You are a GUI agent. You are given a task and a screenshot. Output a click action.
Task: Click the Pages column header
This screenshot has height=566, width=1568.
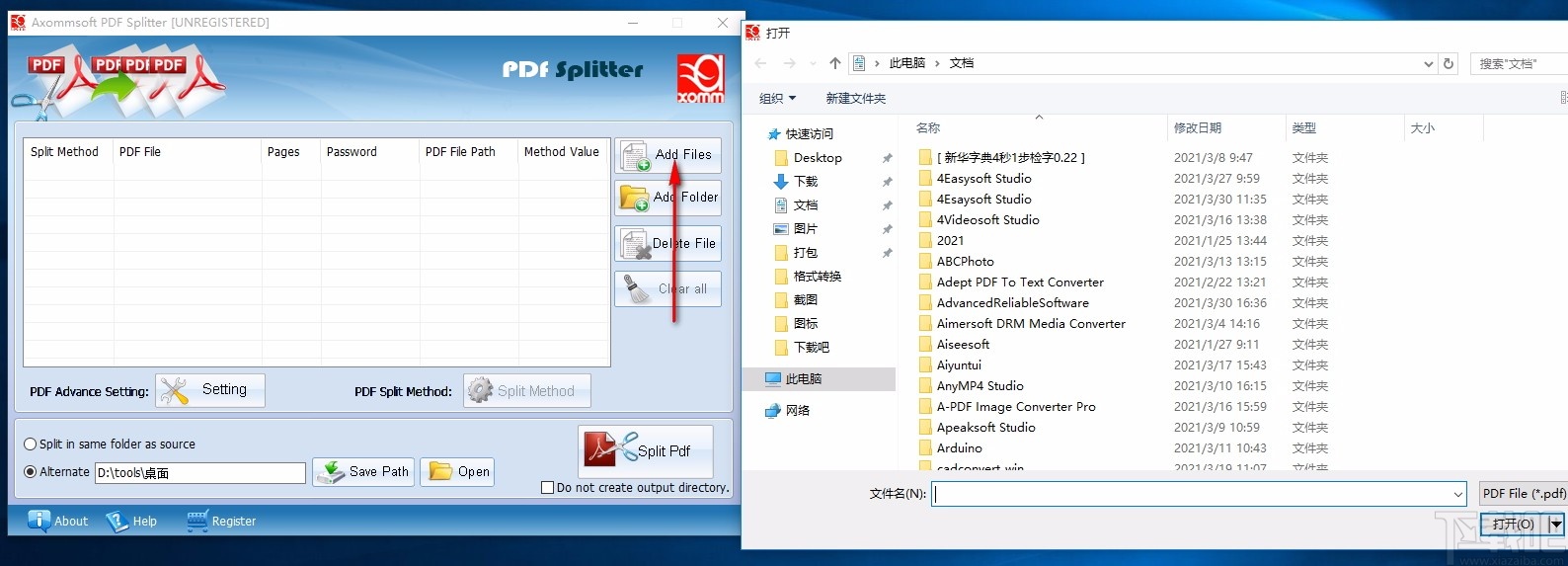point(290,152)
